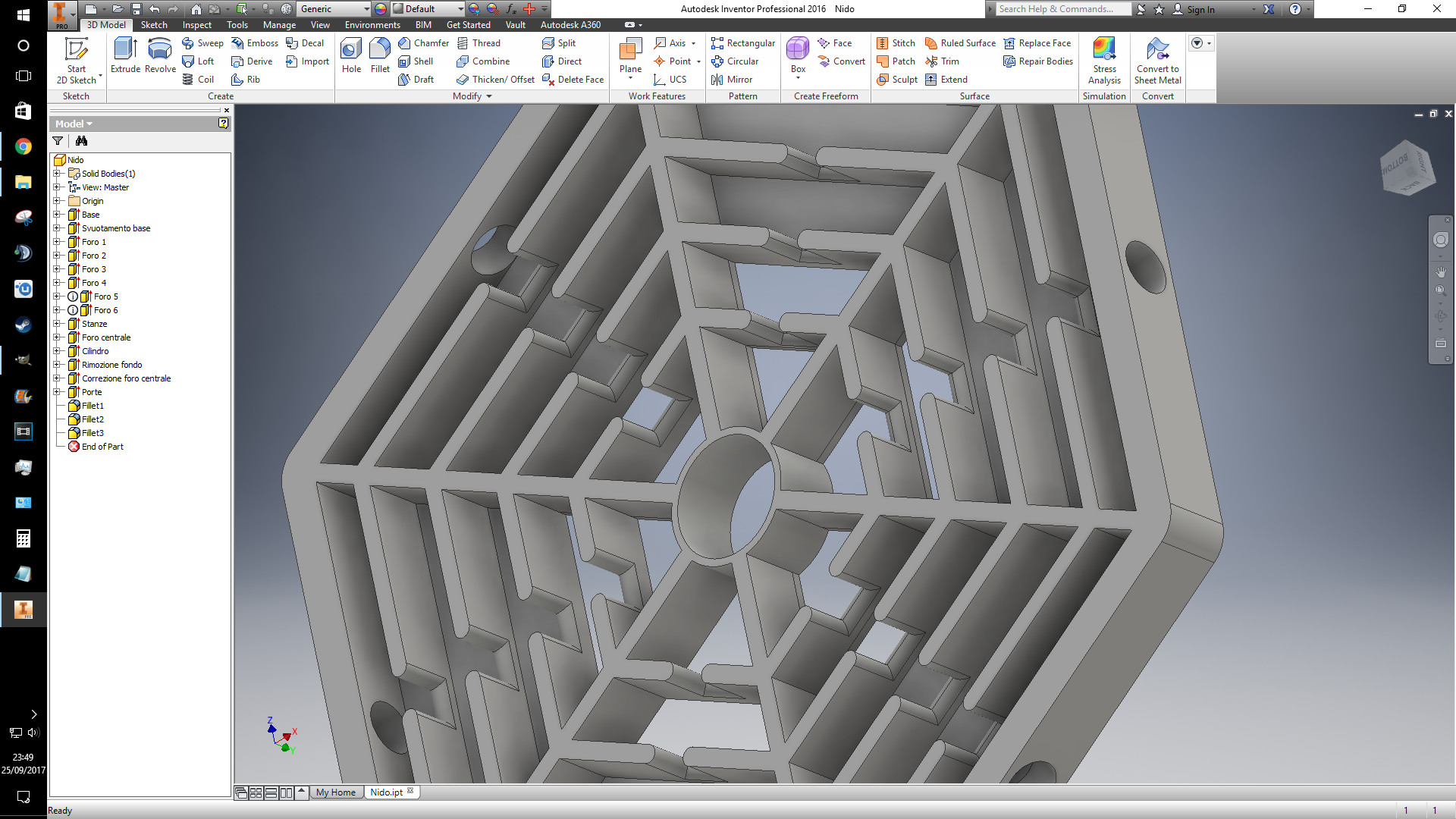
Task: Open the My Home document tab
Action: 335,792
